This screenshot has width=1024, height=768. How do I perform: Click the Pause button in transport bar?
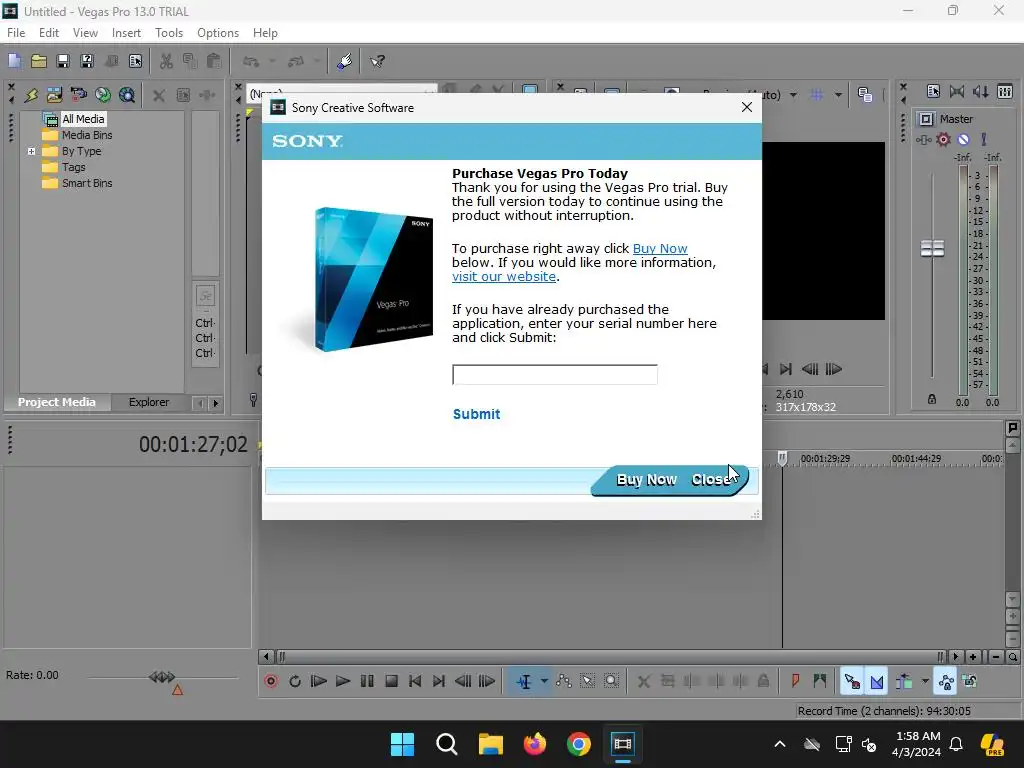point(367,681)
